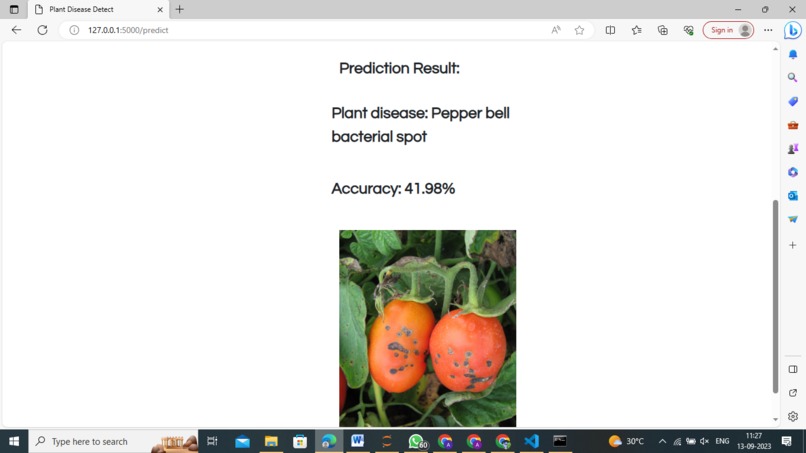Click the address bar URL
This screenshot has width=806, height=453.
[128, 30]
